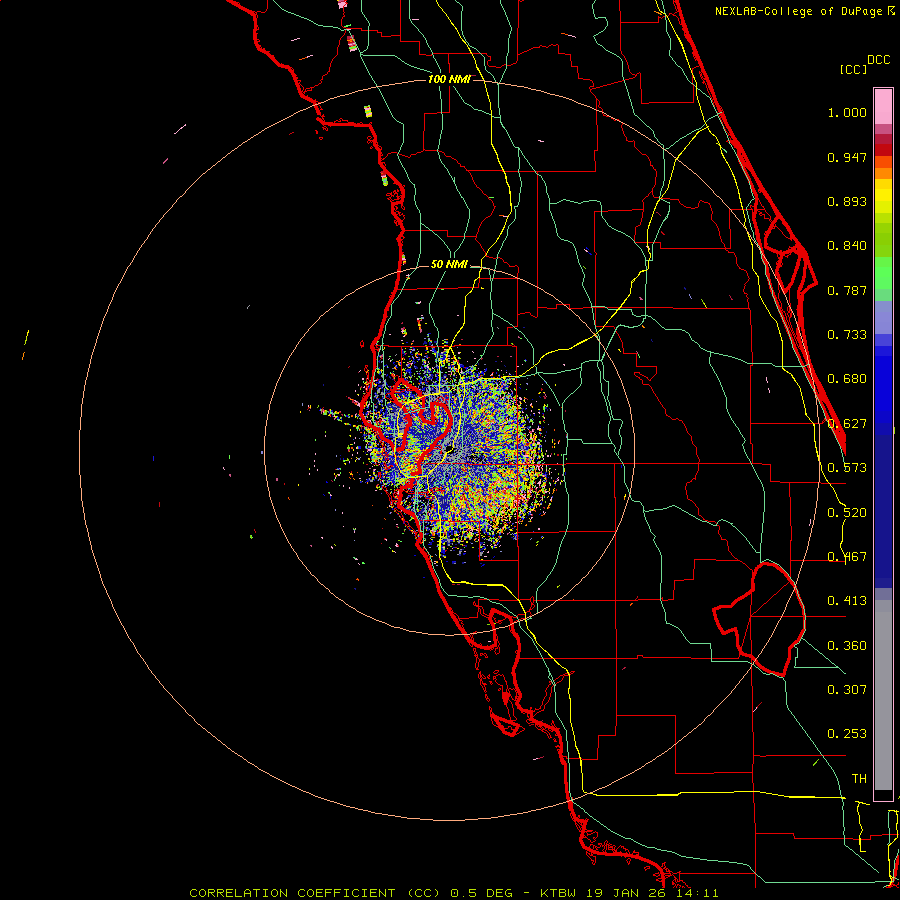Viewport: 900px width, 900px height.
Task: Click the TH threshold label
Action: 859,779
